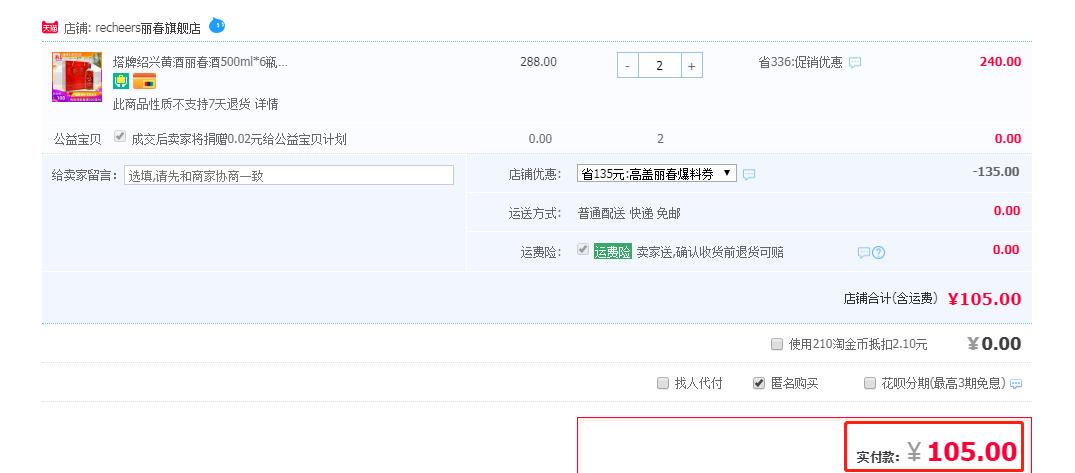
Task: Click the 此商品性质不支持7天退货 notice text
Action: click(x=182, y=105)
